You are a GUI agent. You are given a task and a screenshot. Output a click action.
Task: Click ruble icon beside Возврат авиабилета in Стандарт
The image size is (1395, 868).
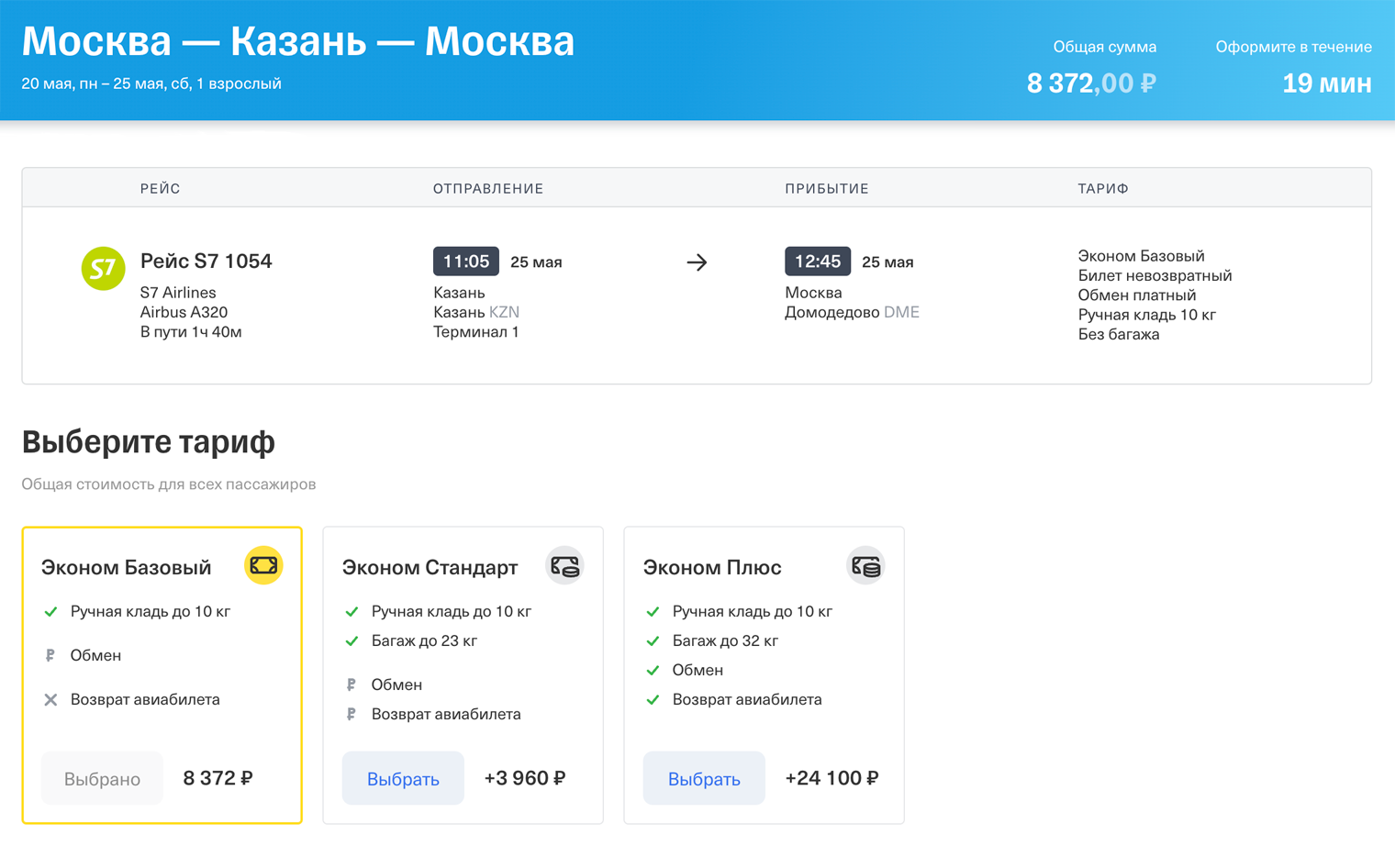[352, 714]
